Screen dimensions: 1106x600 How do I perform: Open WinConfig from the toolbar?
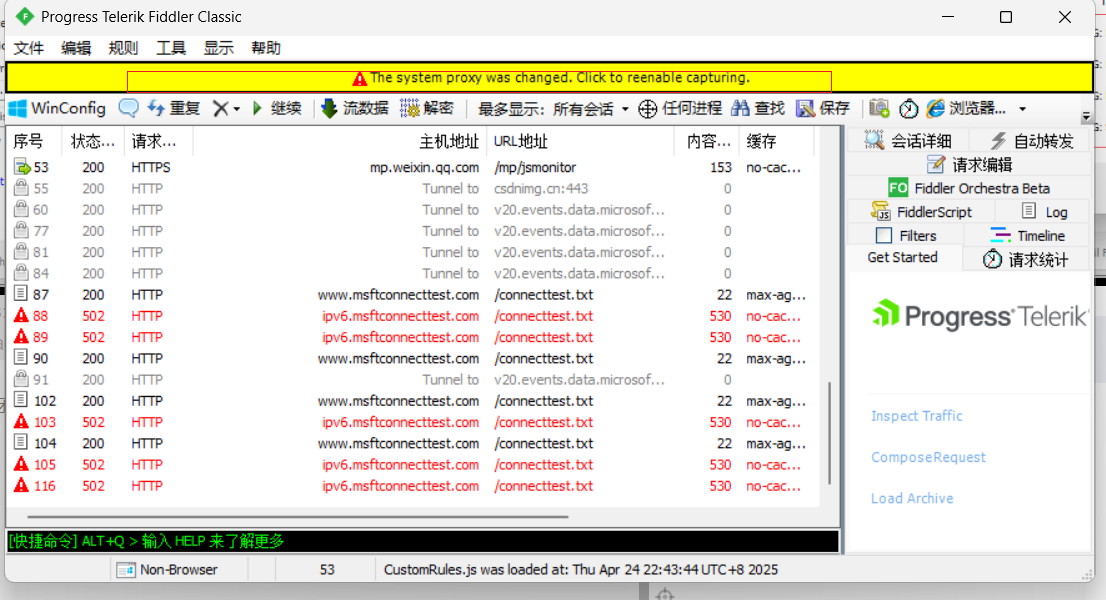(57, 109)
